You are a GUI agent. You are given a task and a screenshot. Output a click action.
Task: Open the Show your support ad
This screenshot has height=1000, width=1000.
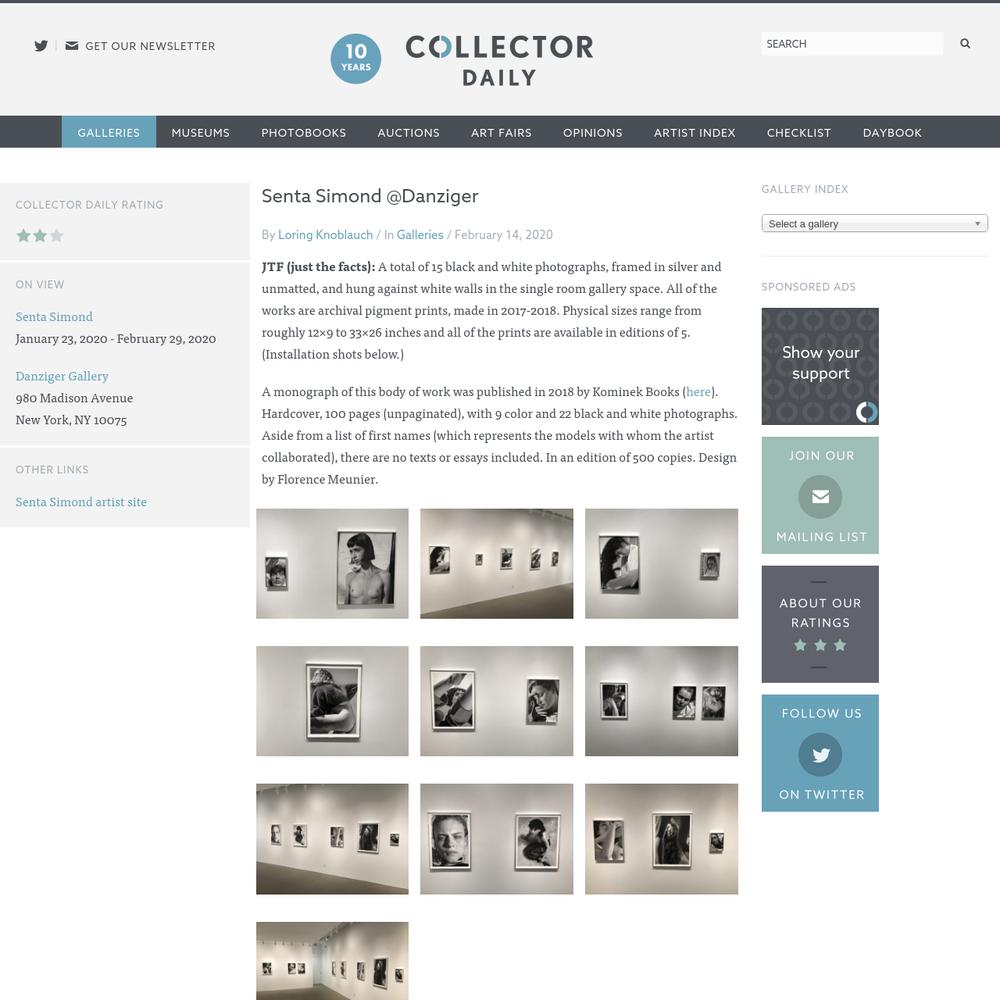[x=820, y=366]
